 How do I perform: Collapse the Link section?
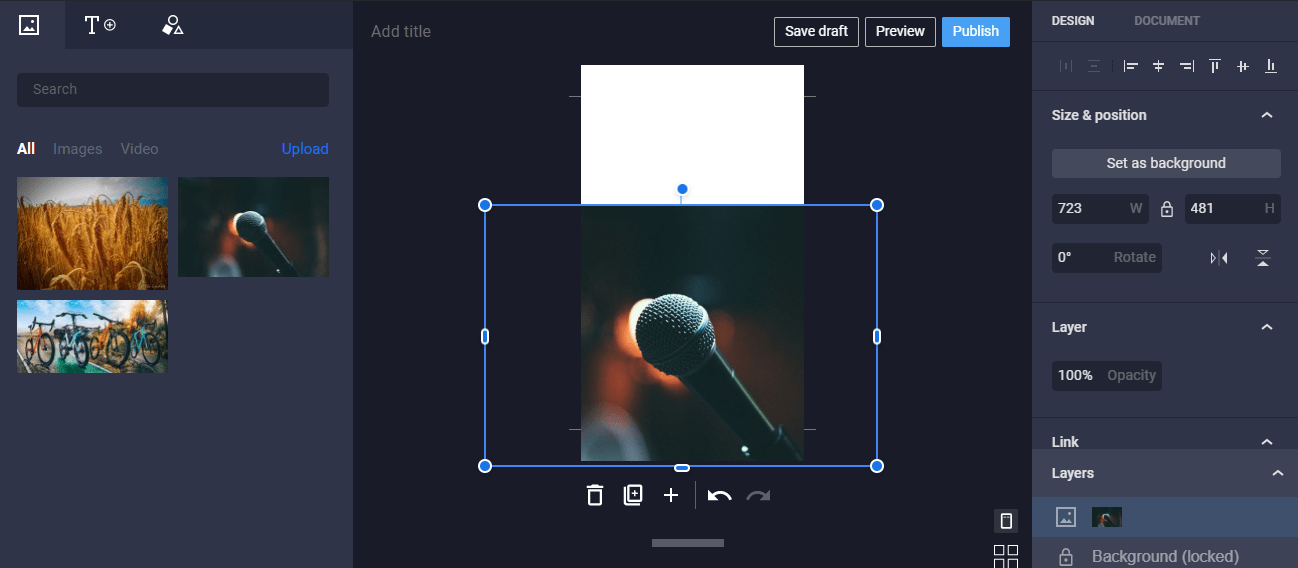coord(1267,442)
